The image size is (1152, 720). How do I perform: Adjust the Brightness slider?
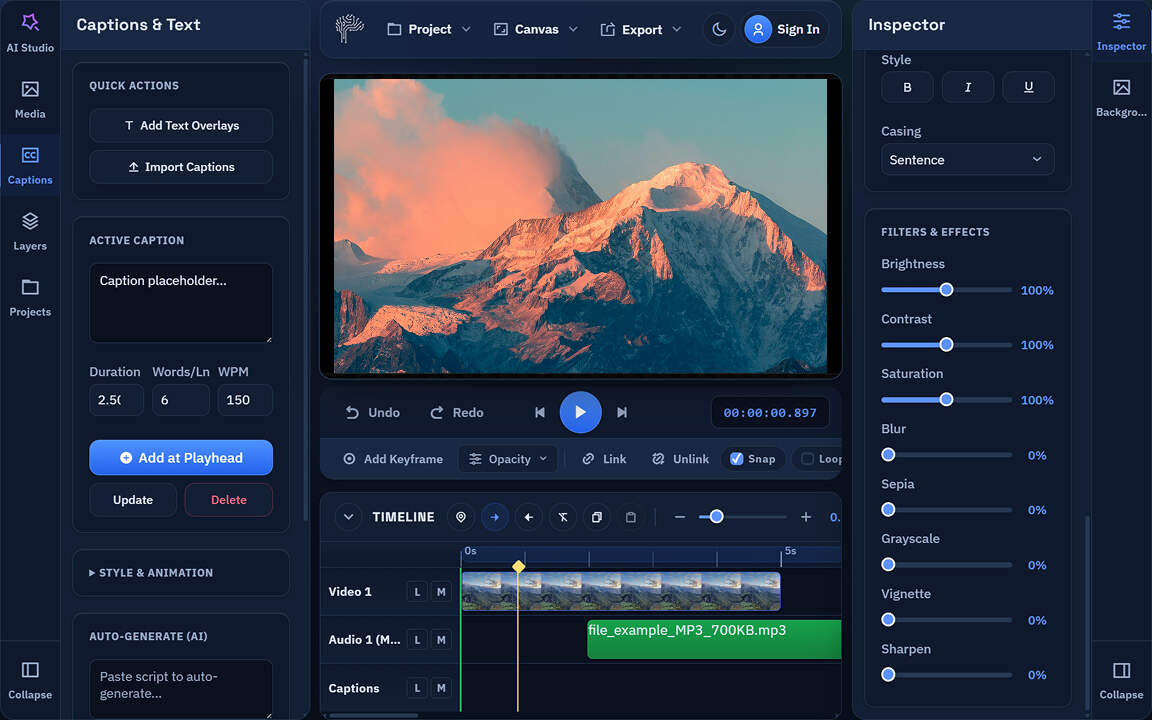946,290
